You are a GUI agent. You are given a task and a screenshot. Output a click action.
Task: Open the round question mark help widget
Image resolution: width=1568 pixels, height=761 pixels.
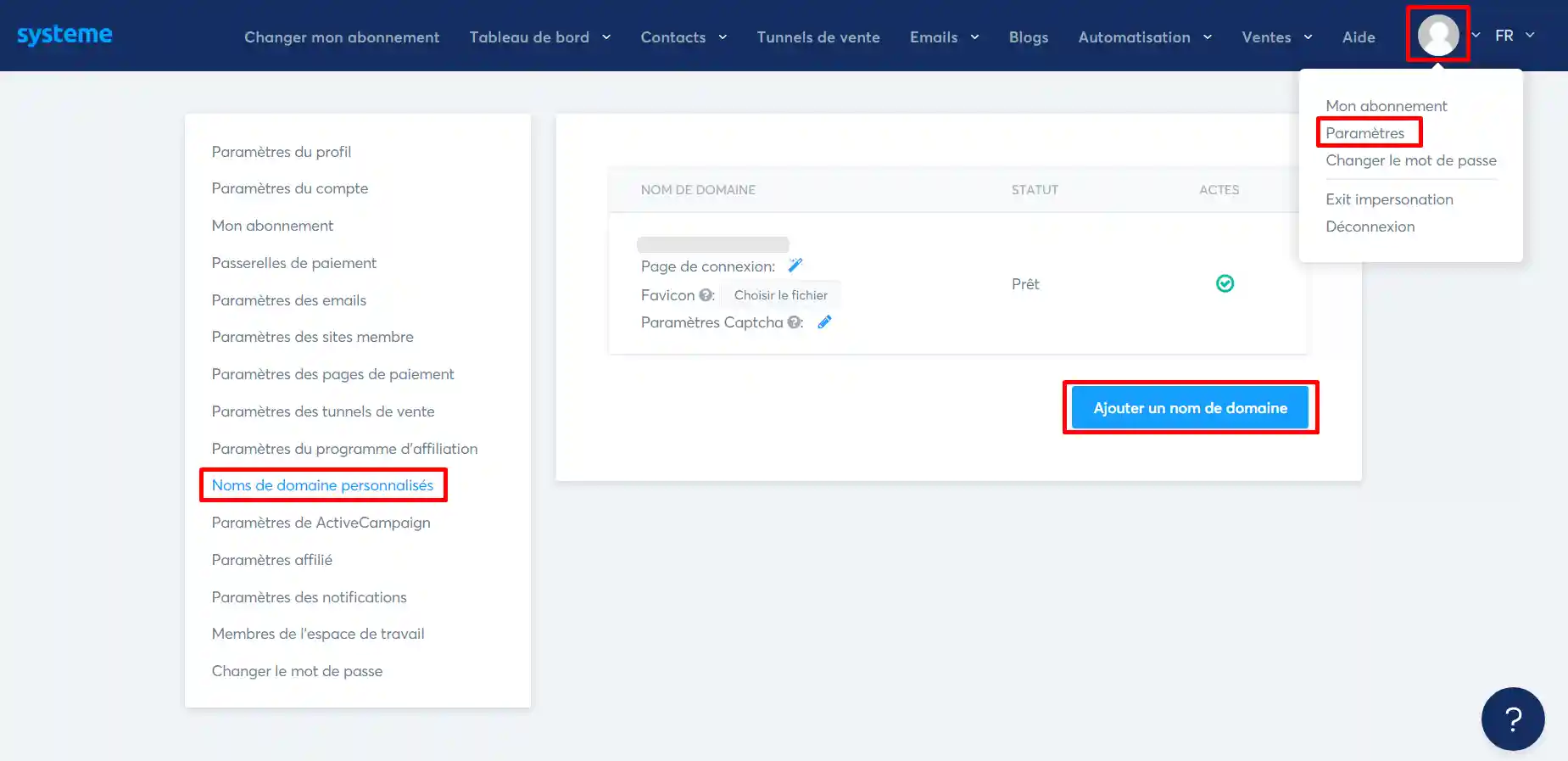1513,719
